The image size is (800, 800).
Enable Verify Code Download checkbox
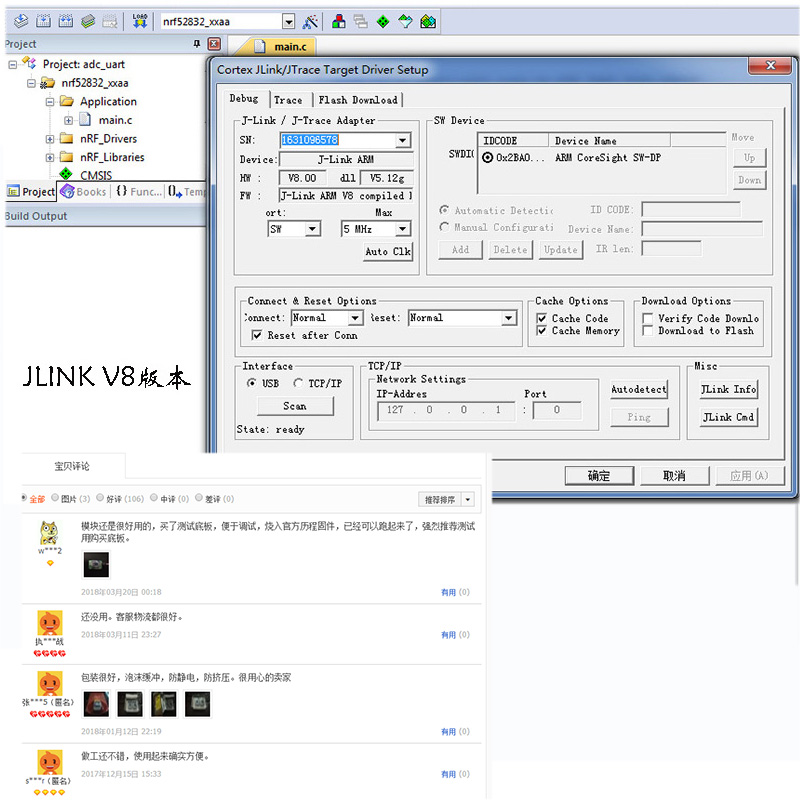pyautogui.click(x=647, y=318)
